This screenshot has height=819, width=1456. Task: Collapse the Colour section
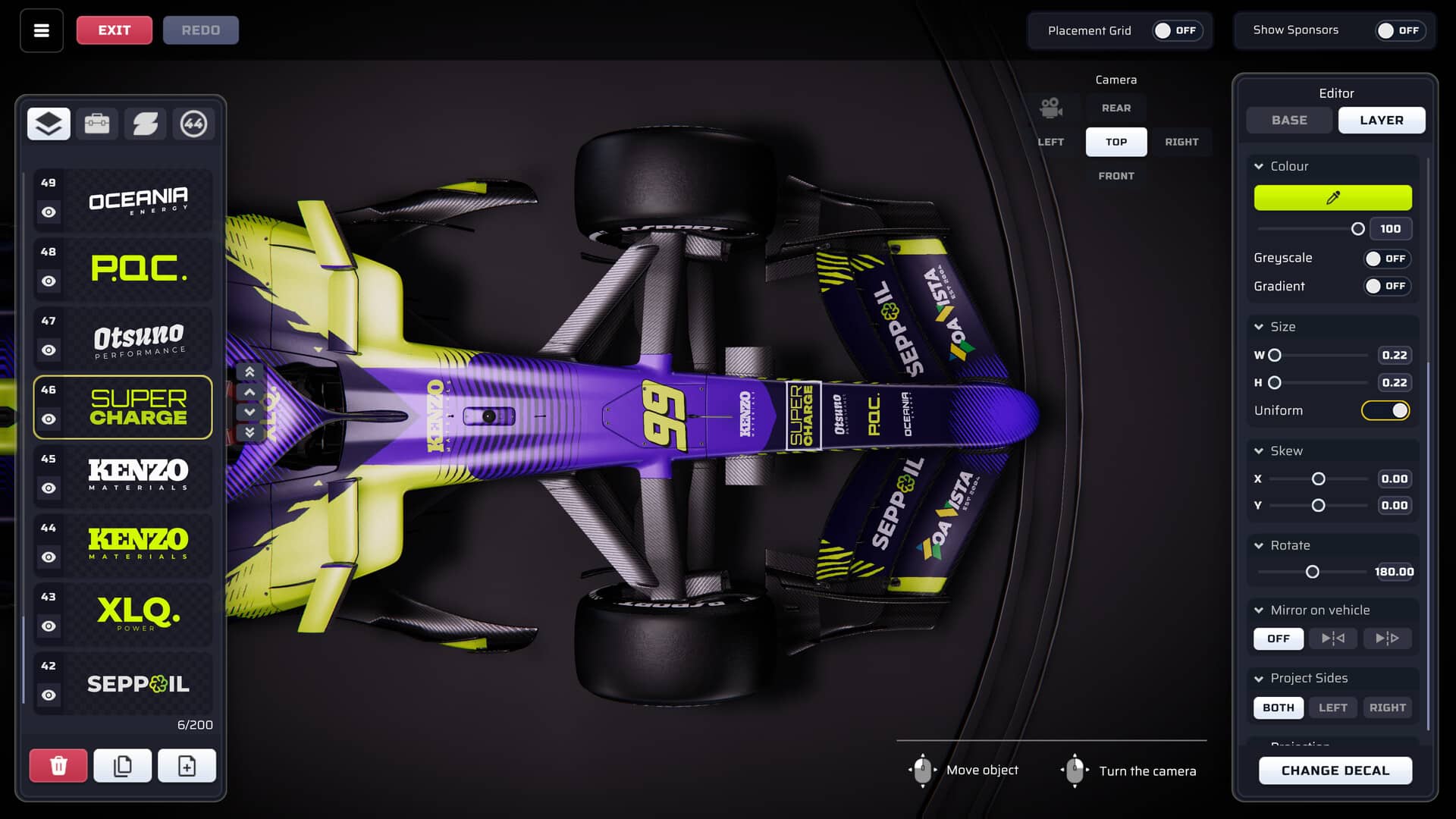pyautogui.click(x=1259, y=166)
